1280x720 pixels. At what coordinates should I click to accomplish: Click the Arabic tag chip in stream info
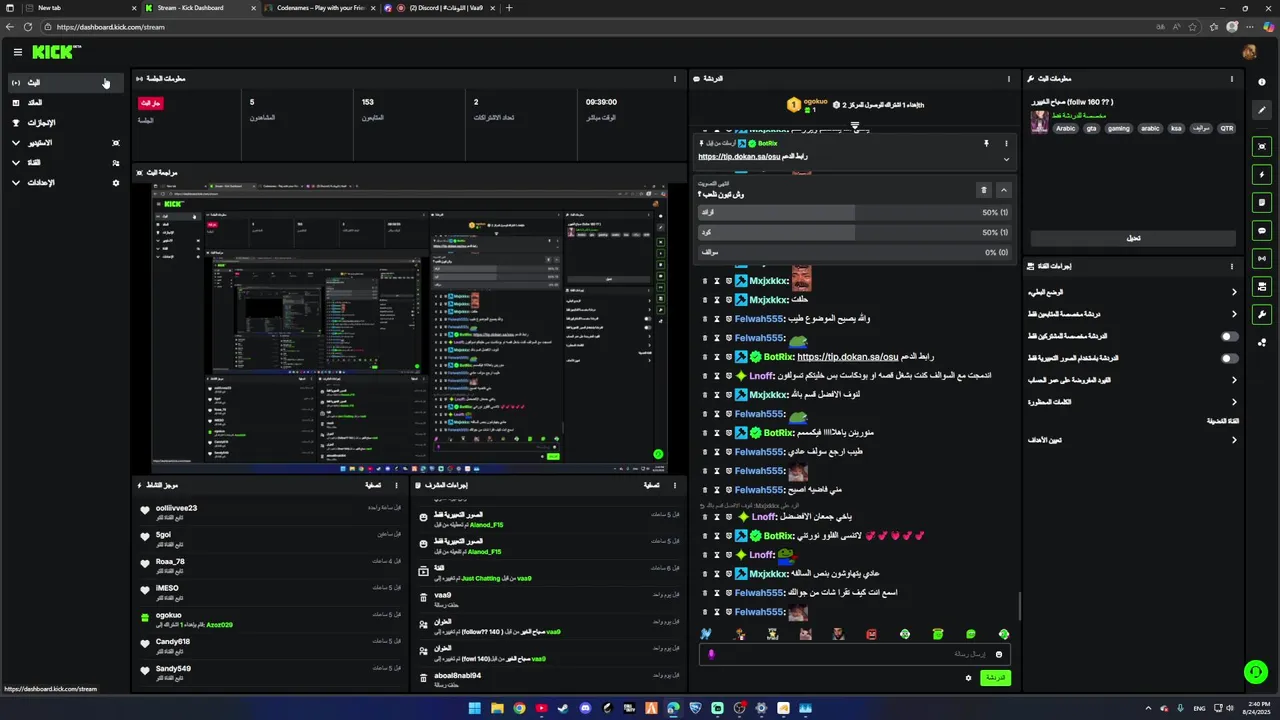point(1066,128)
